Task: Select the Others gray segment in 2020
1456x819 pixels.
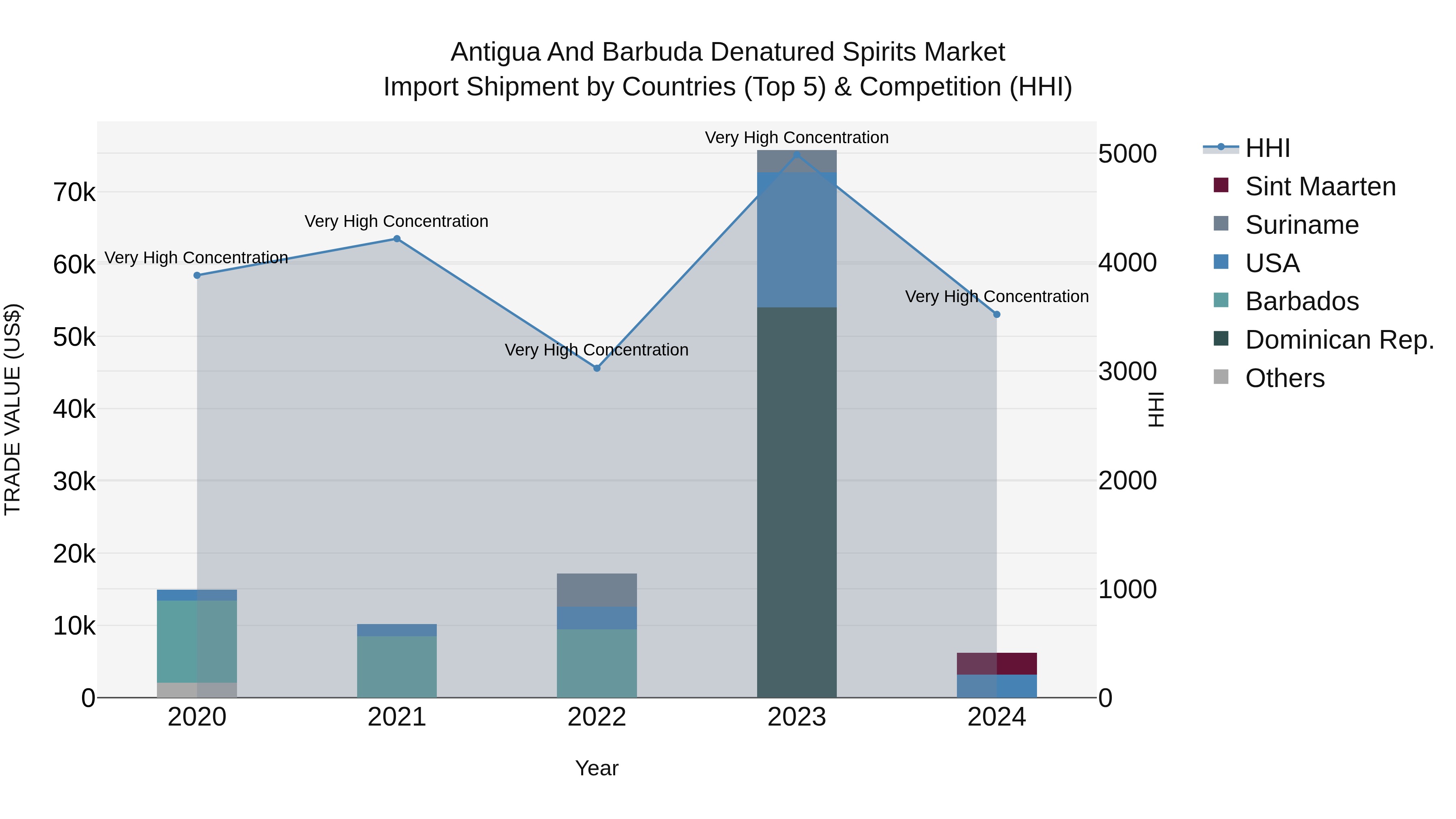Action: click(x=197, y=690)
